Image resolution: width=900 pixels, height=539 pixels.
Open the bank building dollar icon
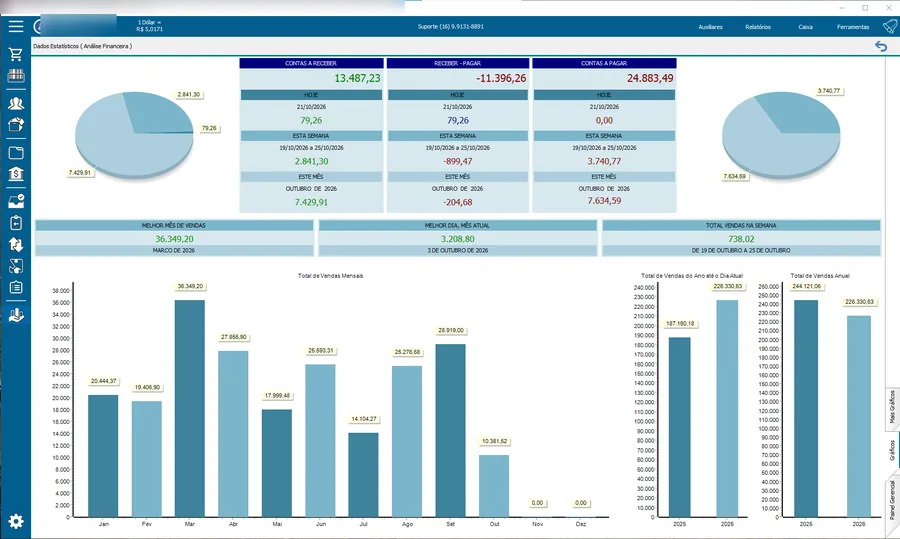[15, 173]
